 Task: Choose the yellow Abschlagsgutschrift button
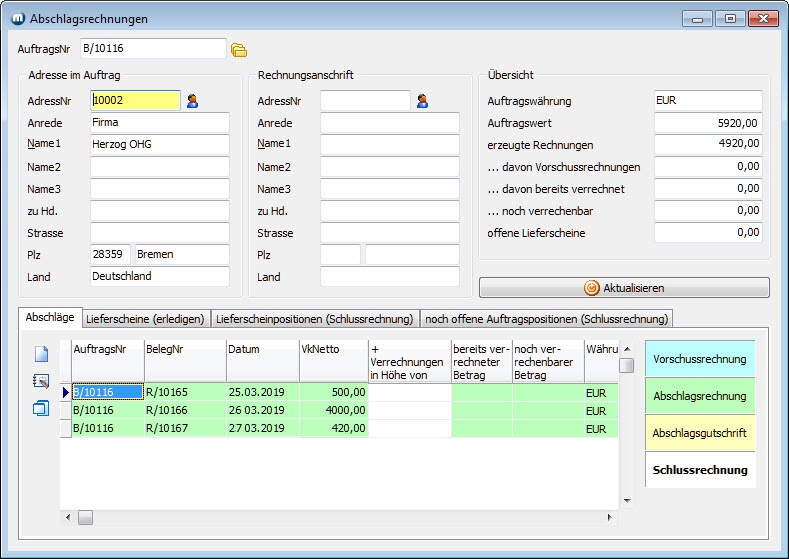click(x=699, y=432)
